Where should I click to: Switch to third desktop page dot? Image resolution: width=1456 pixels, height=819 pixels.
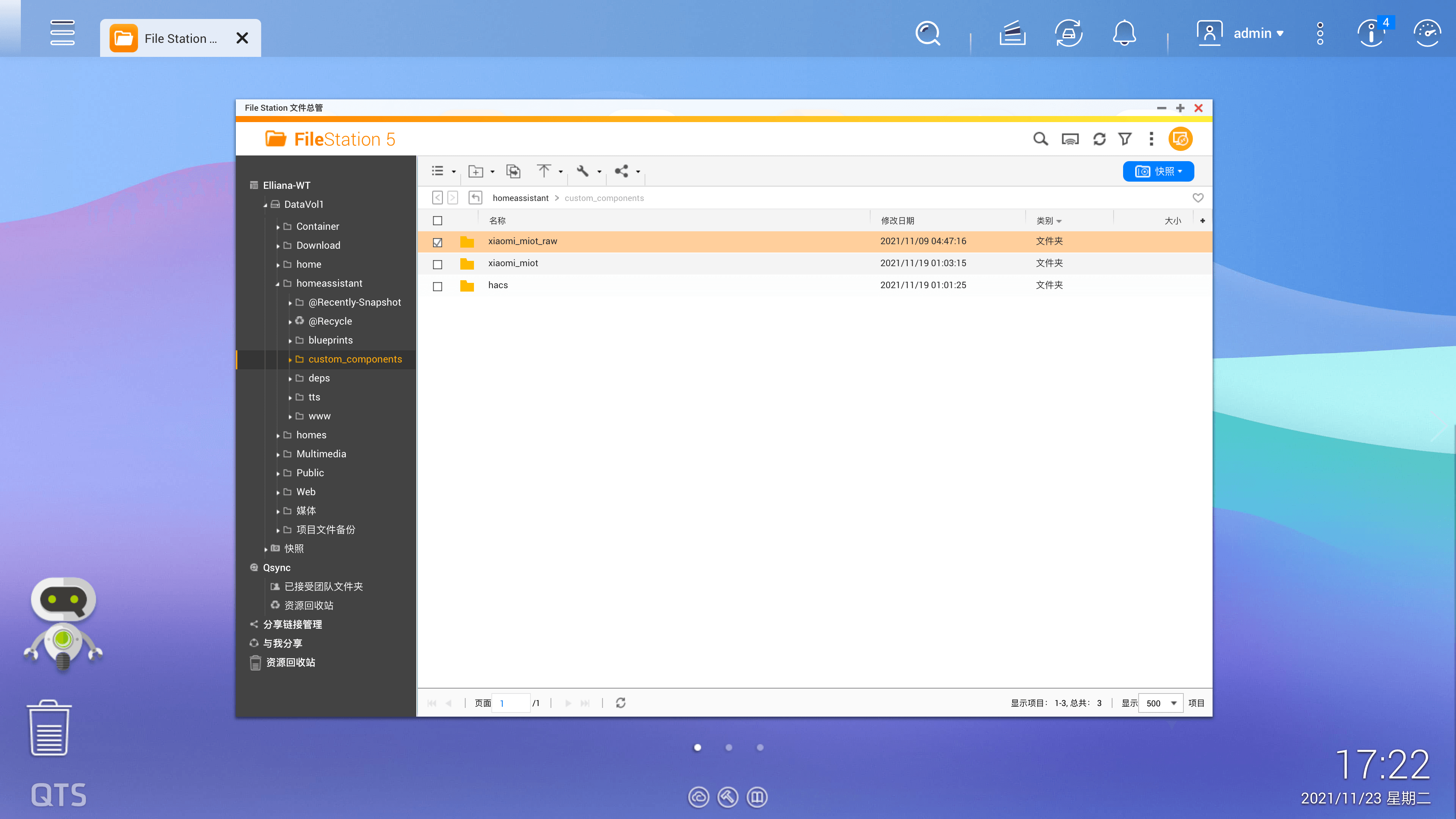point(760,747)
